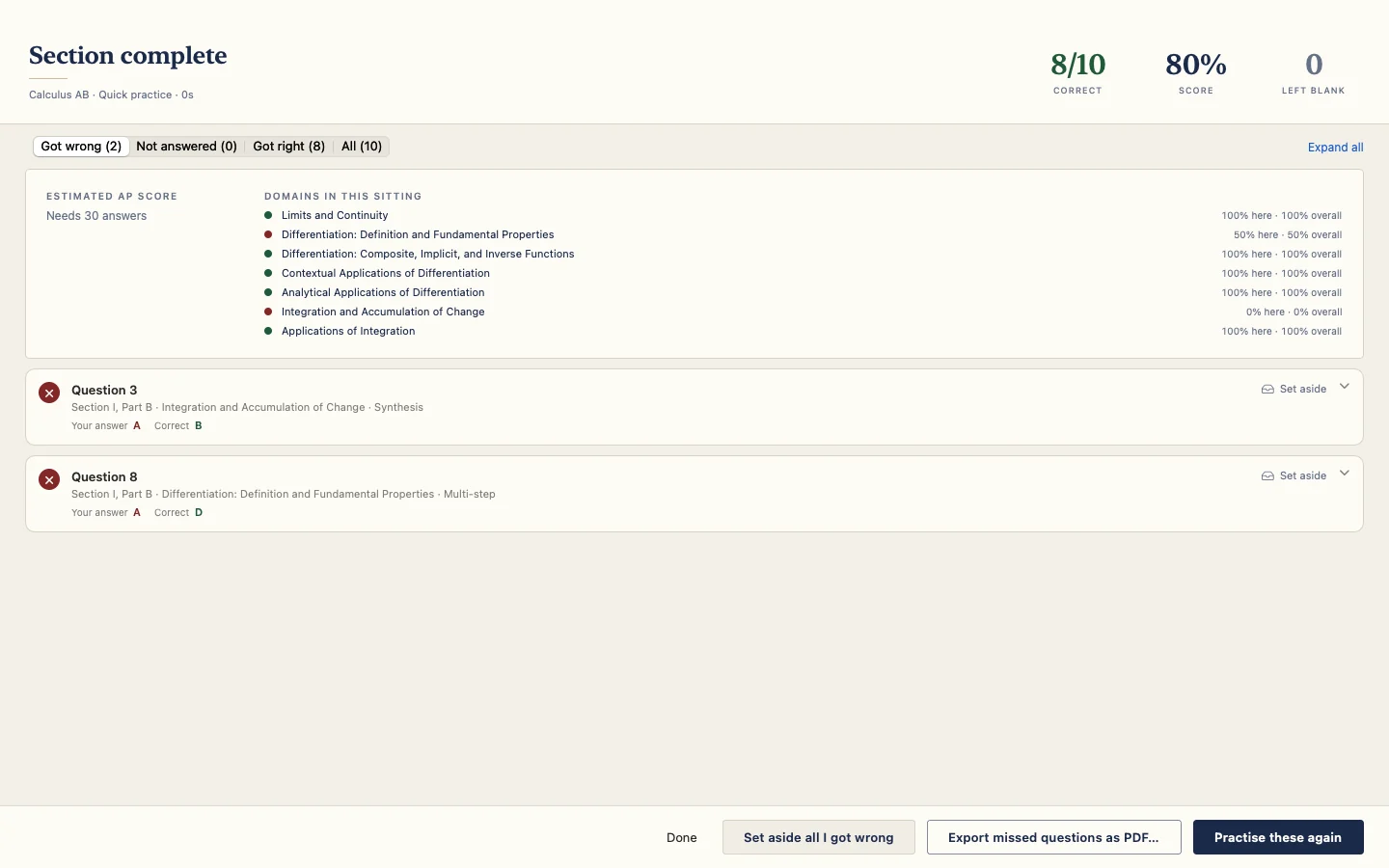Expand Question 8 with its chevron
This screenshot has height=868, width=1389.
click(1344, 474)
